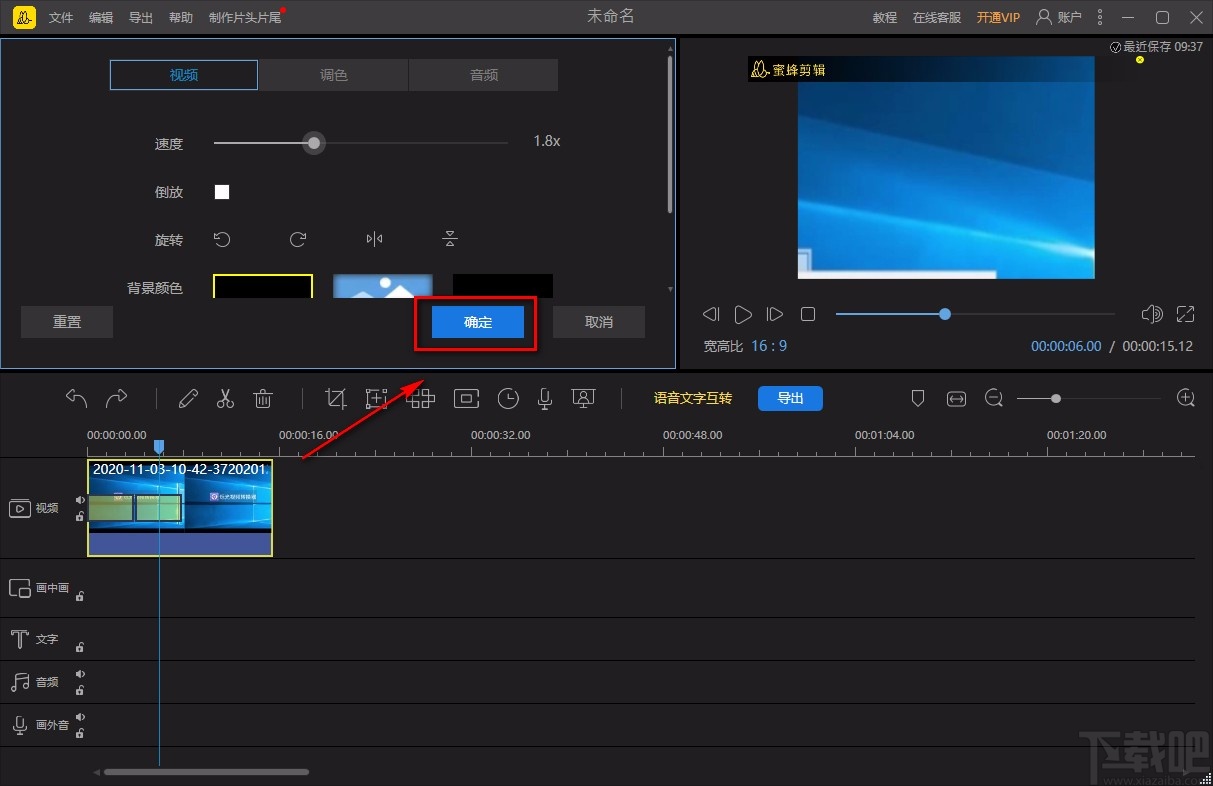Click 开通VIP upgrade link
The width and height of the screenshot is (1213, 786).
[x=998, y=18]
